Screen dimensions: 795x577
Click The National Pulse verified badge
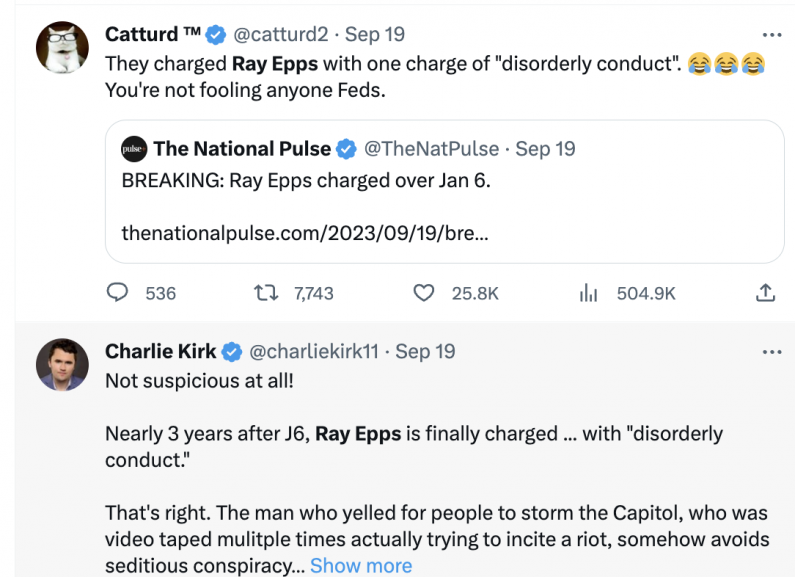(x=346, y=149)
